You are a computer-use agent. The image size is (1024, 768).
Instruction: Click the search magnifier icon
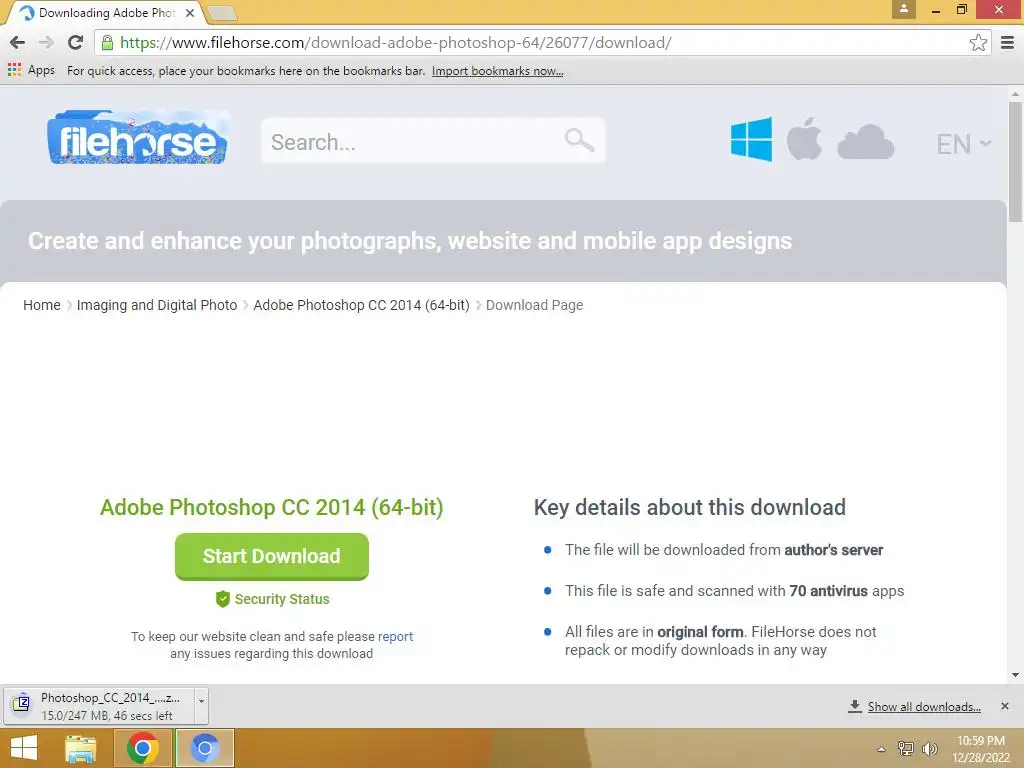(579, 140)
